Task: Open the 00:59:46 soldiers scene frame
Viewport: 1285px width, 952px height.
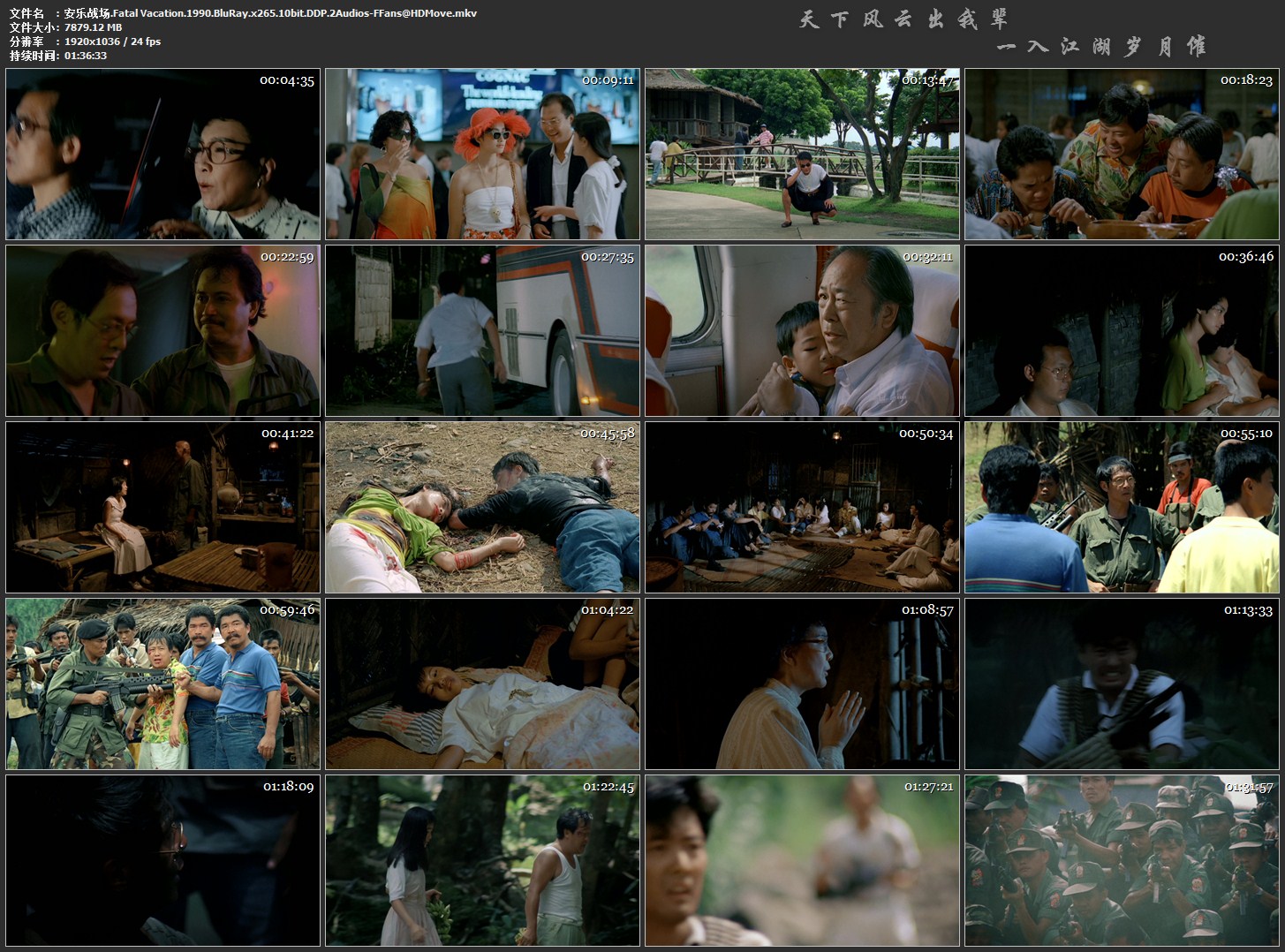Action: pyautogui.click(x=163, y=684)
